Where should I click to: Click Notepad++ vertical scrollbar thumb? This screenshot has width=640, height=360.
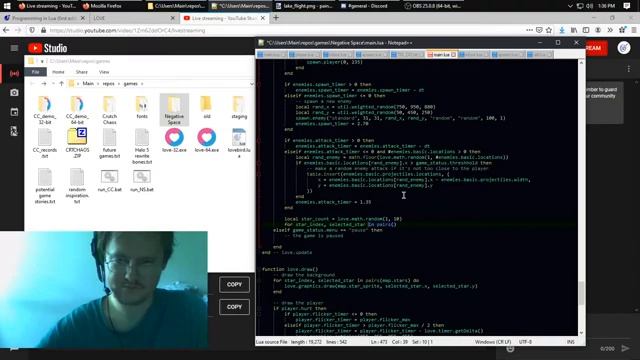(581, 293)
